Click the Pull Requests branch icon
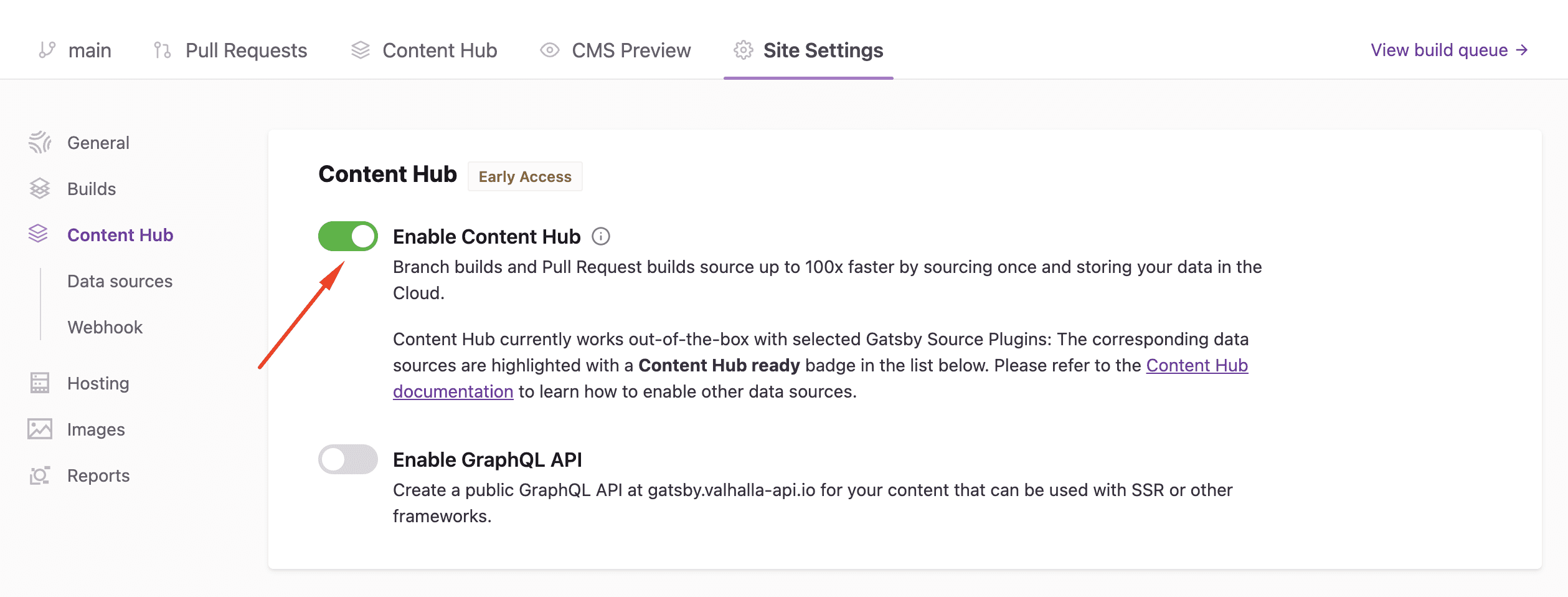This screenshot has width=1568, height=597. [x=162, y=50]
